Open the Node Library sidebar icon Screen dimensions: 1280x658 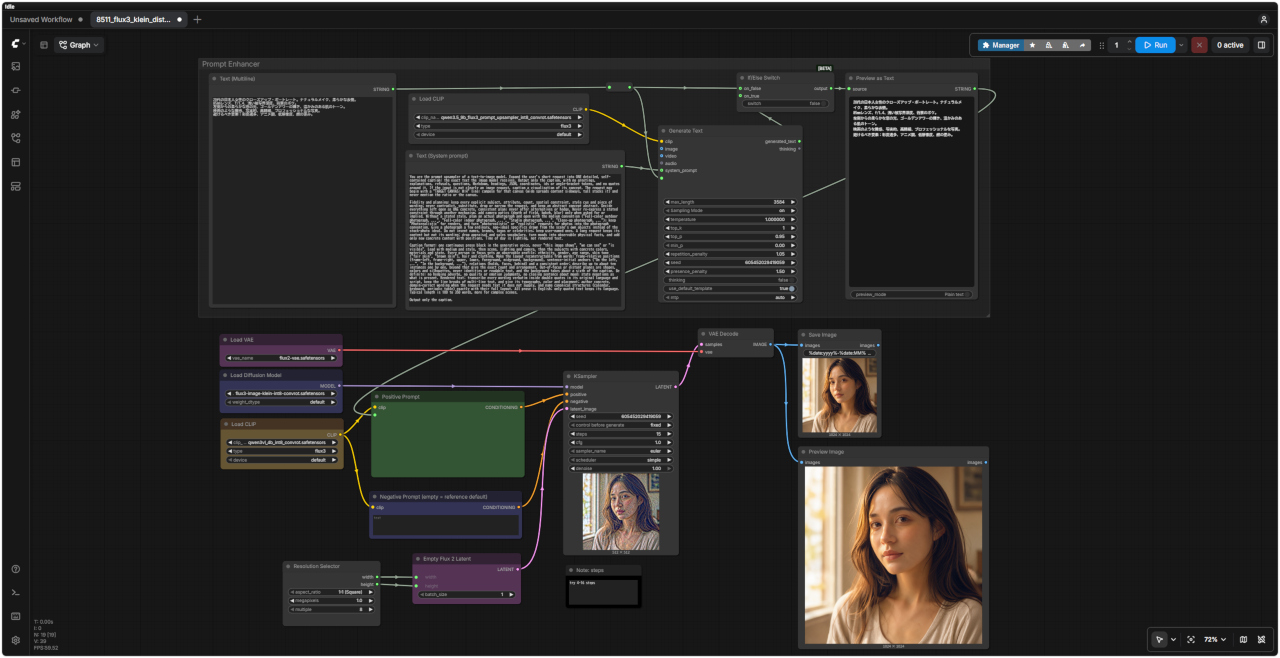click(16, 90)
